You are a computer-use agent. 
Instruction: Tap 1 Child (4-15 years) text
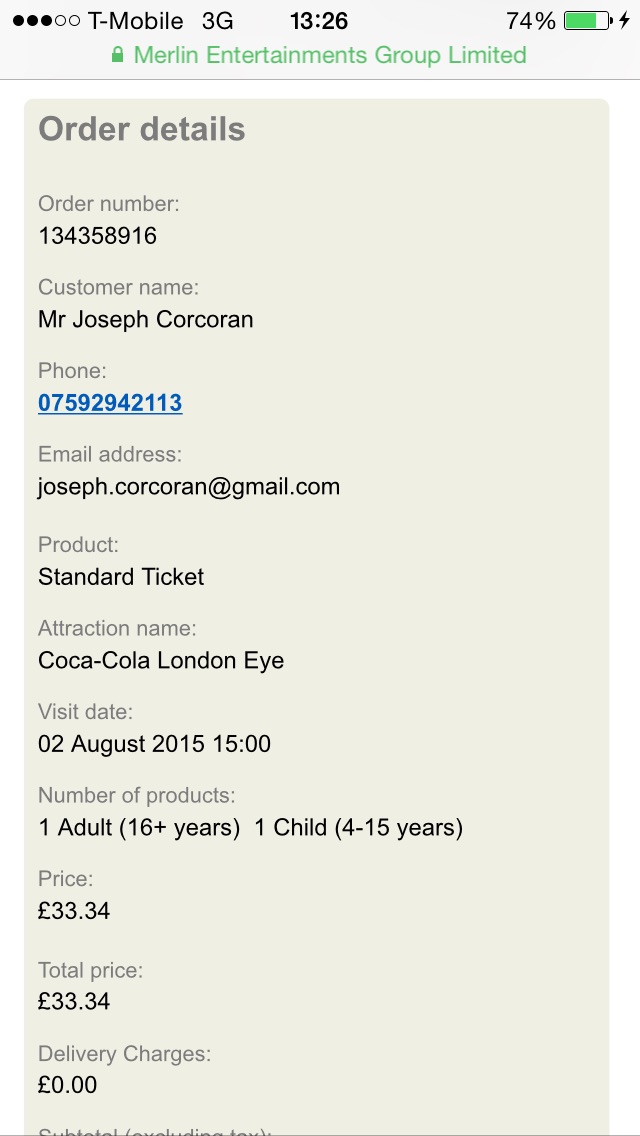pos(358,827)
